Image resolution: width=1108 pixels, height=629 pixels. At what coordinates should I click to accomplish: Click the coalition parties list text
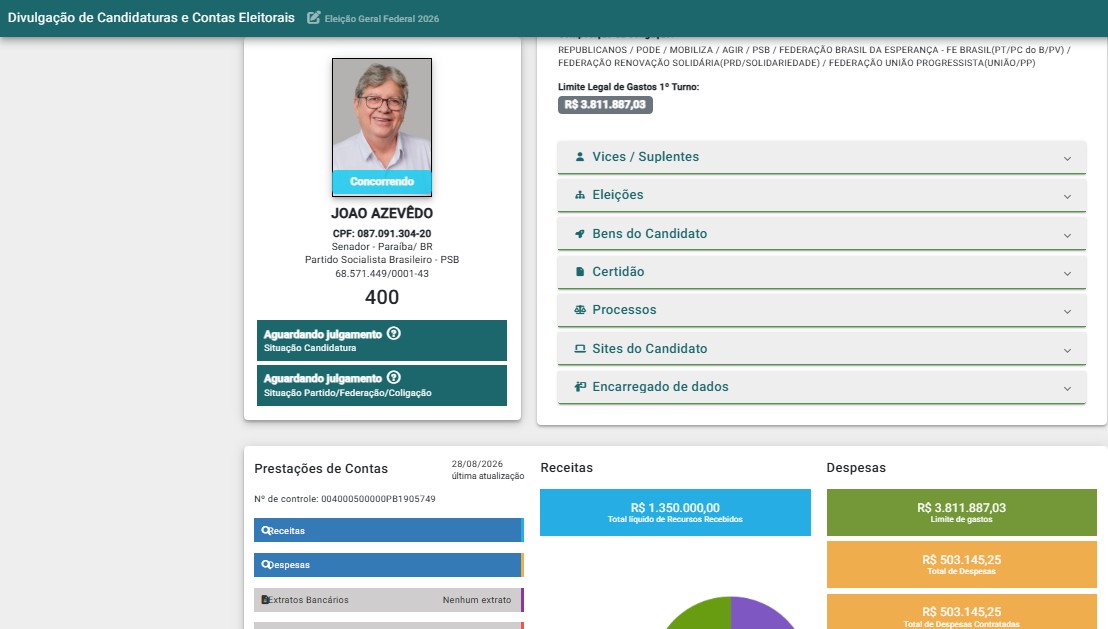coord(814,57)
